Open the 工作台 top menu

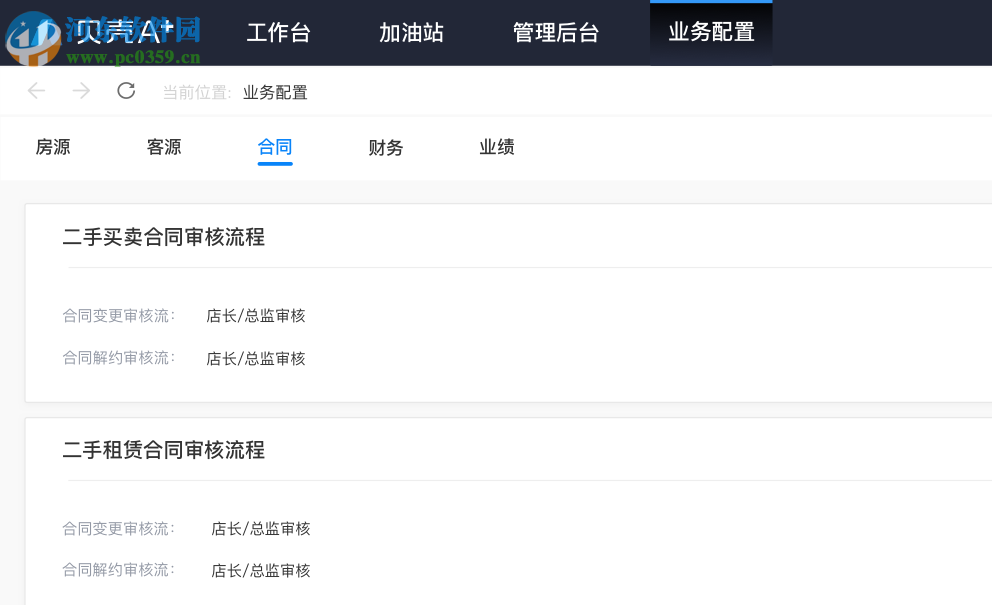coord(278,32)
